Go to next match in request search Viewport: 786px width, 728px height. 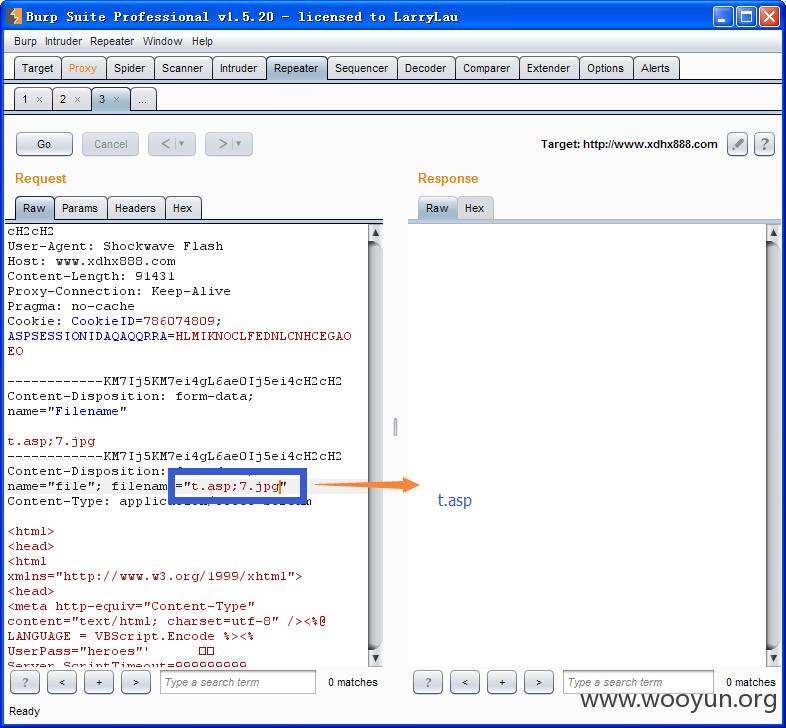pos(136,682)
